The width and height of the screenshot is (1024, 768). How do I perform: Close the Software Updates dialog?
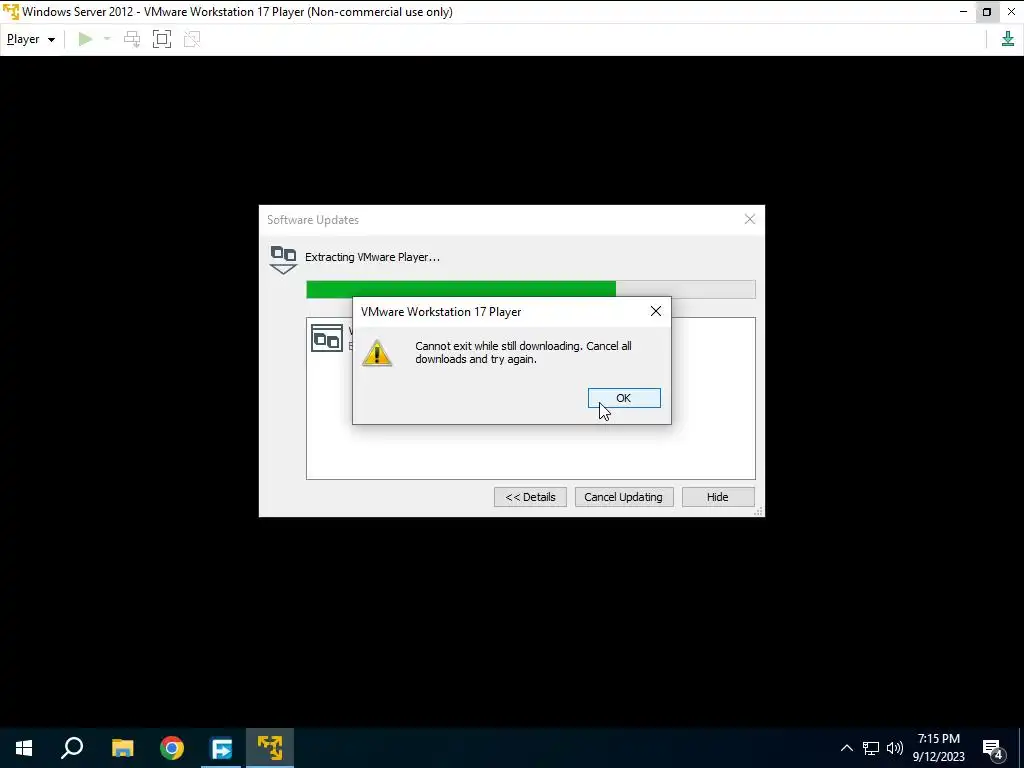click(750, 219)
